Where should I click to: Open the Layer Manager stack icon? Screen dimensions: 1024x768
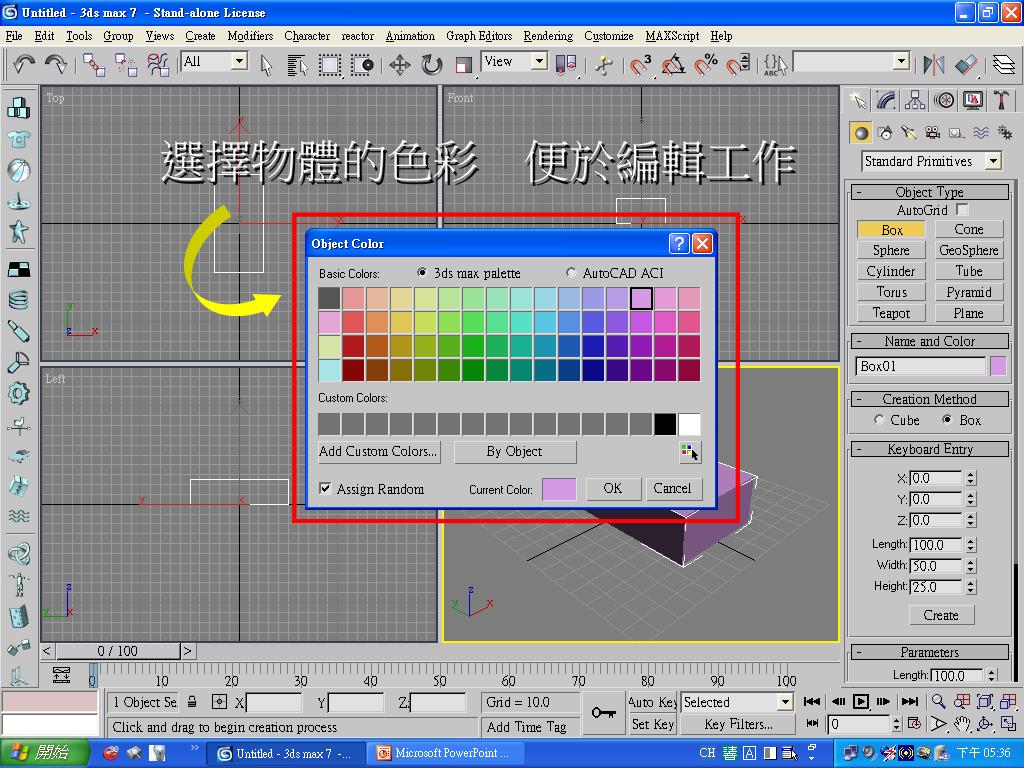tap(1003, 65)
